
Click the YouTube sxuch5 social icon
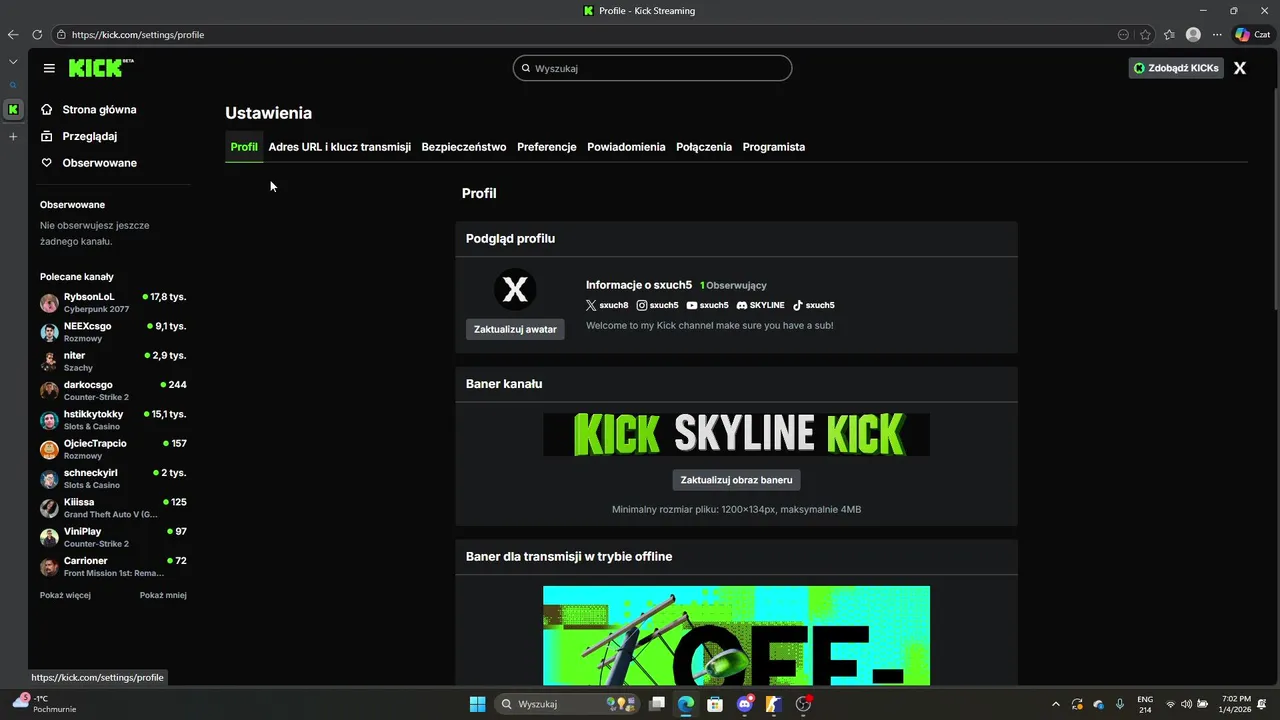click(x=692, y=305)
